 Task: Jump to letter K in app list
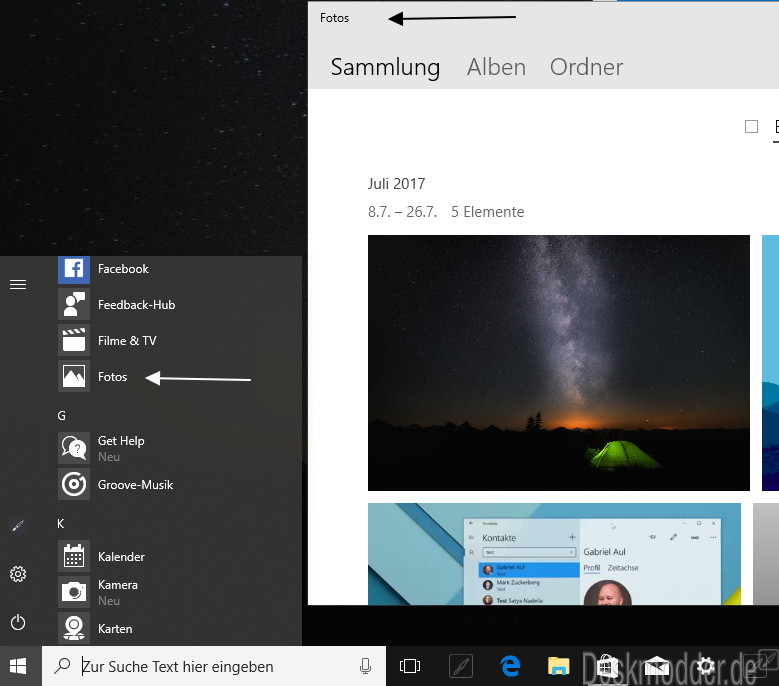61,524
